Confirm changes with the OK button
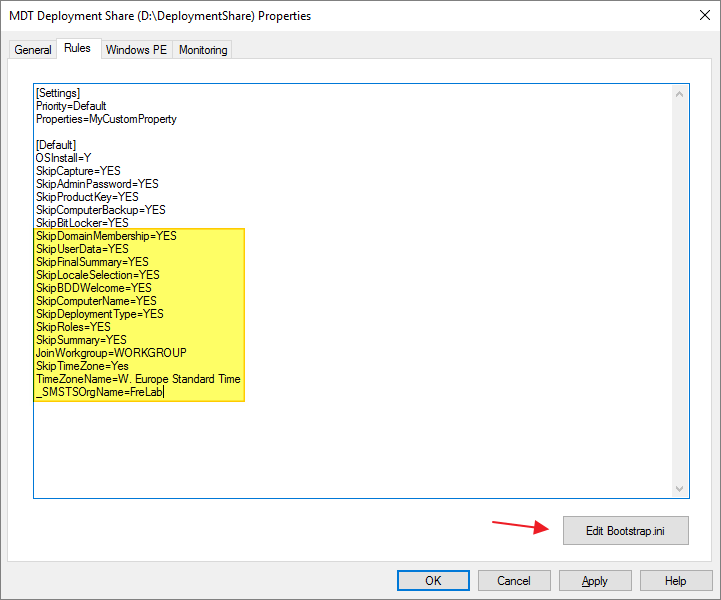The image size is (721, 600). pos(433,581)
